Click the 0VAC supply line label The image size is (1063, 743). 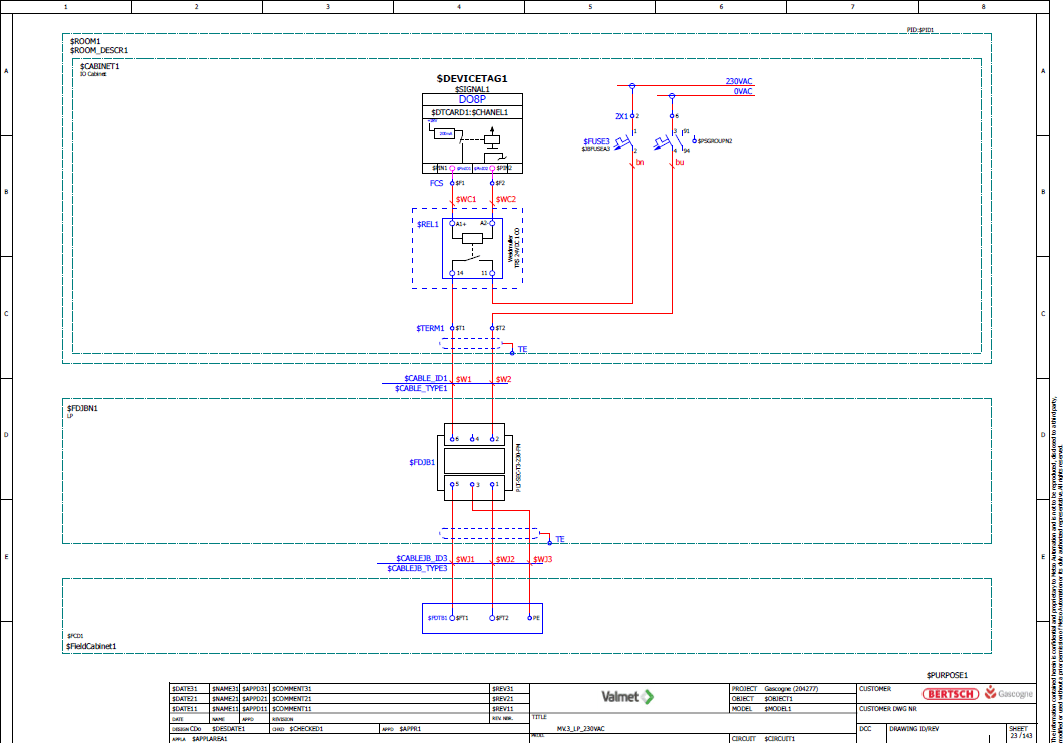tap(742, 92)
